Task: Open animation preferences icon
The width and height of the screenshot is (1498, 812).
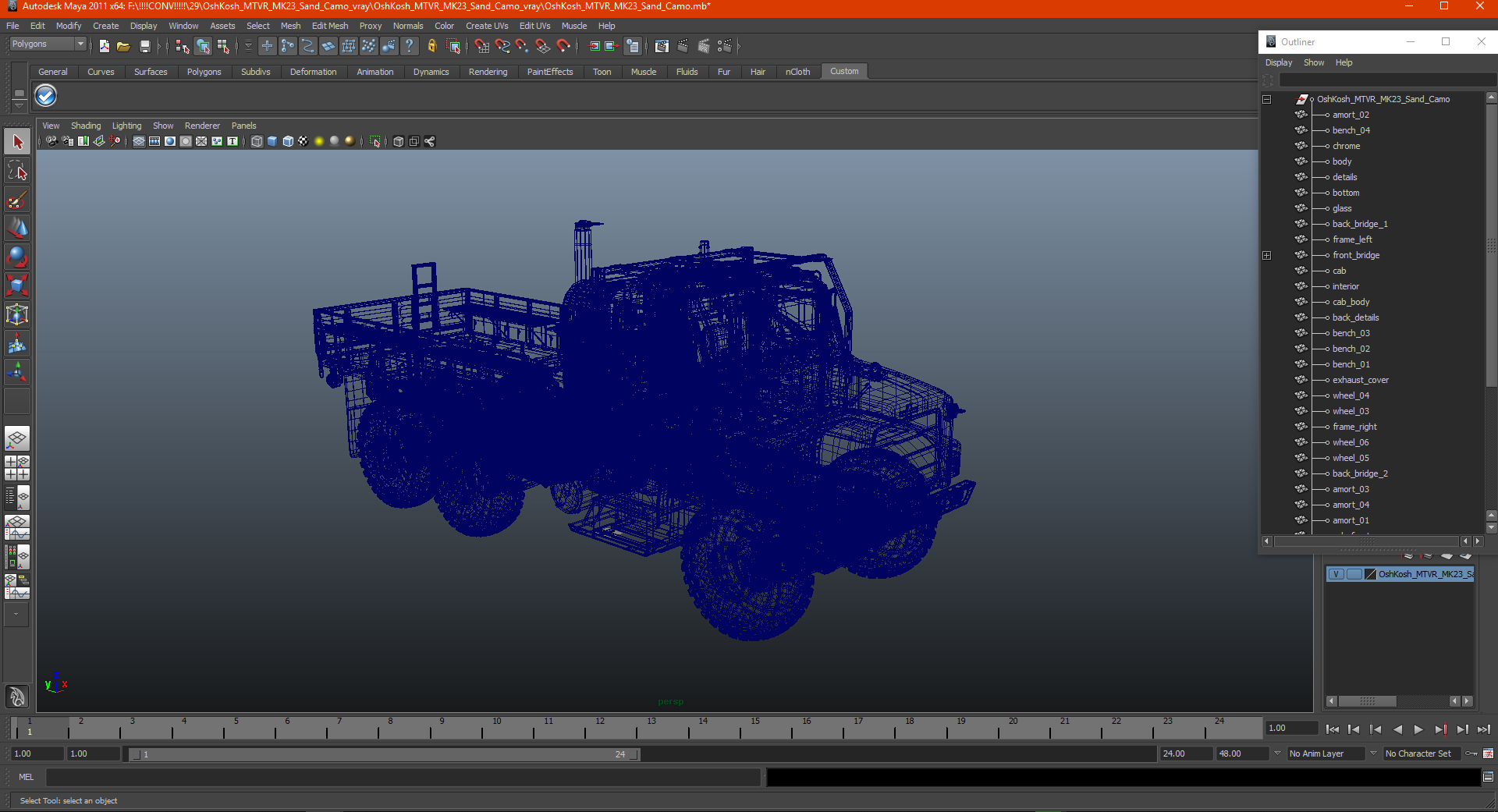Action: pos(1488,753)
